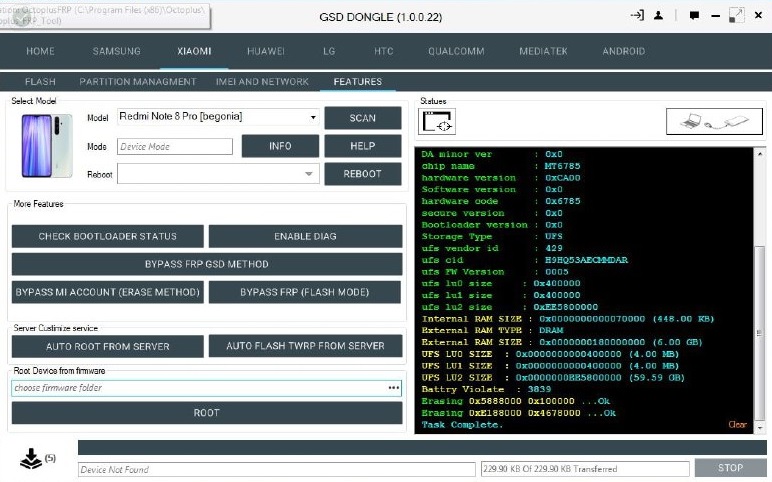
Task: Click the Device Not Found status field
Action: (x=277, y=470)
